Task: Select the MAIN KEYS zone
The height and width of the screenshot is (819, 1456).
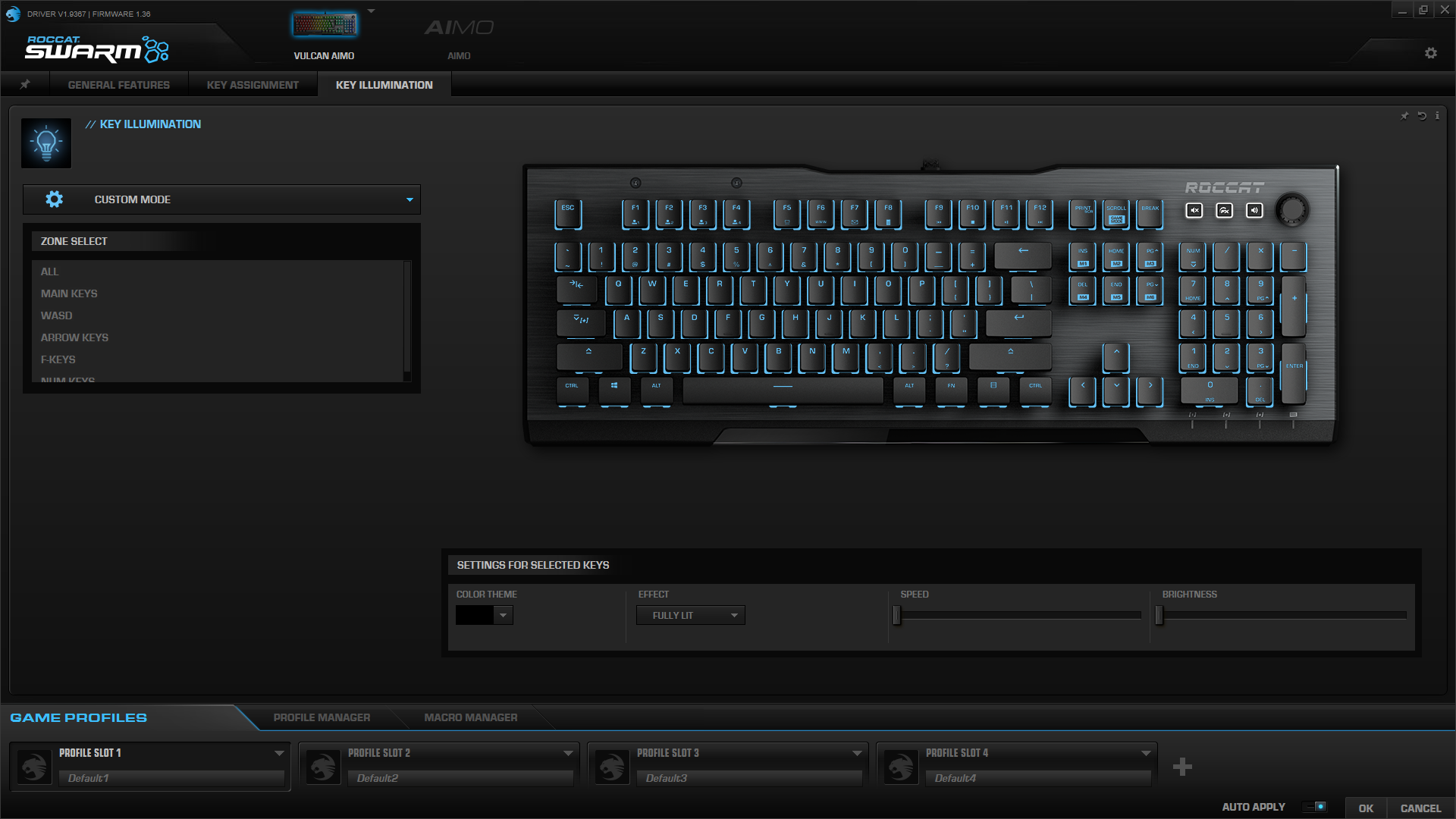Action: [x=69, y=293]
